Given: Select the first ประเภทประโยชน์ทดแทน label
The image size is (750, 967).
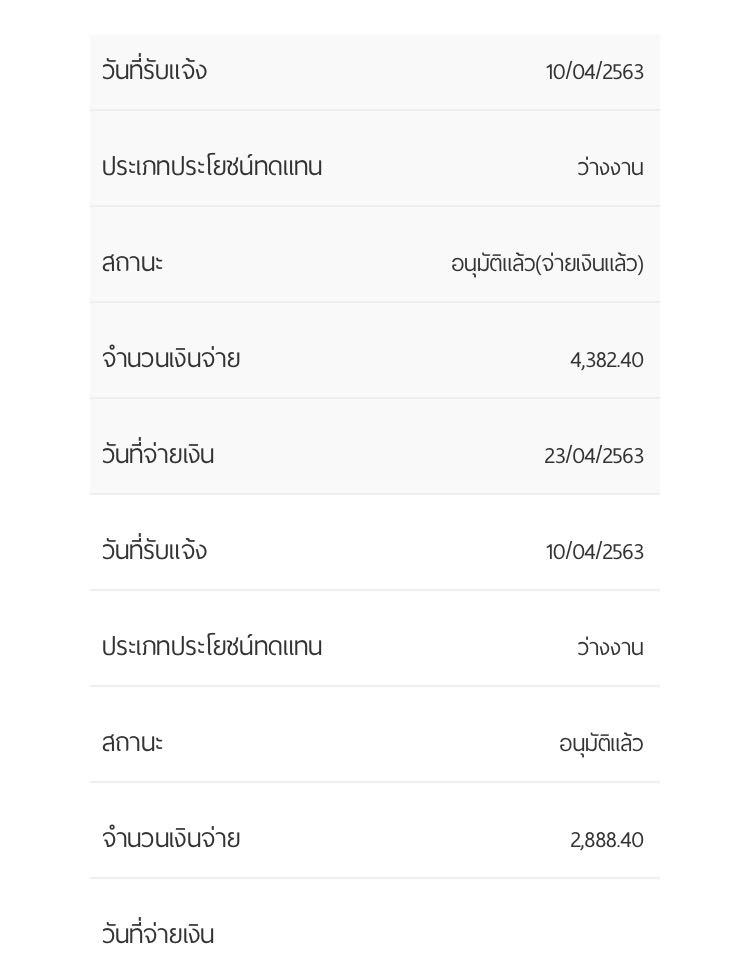Looking at the screenshot, I should point(212,167).
